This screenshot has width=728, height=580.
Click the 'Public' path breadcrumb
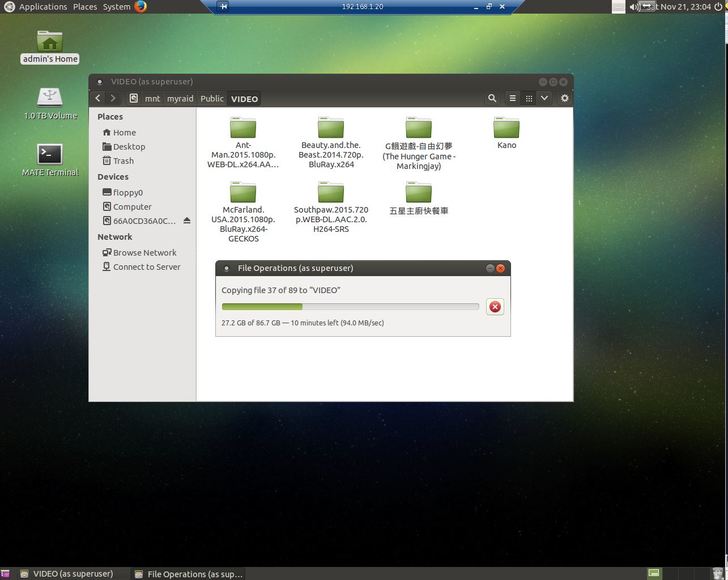(x=212, y=99)
